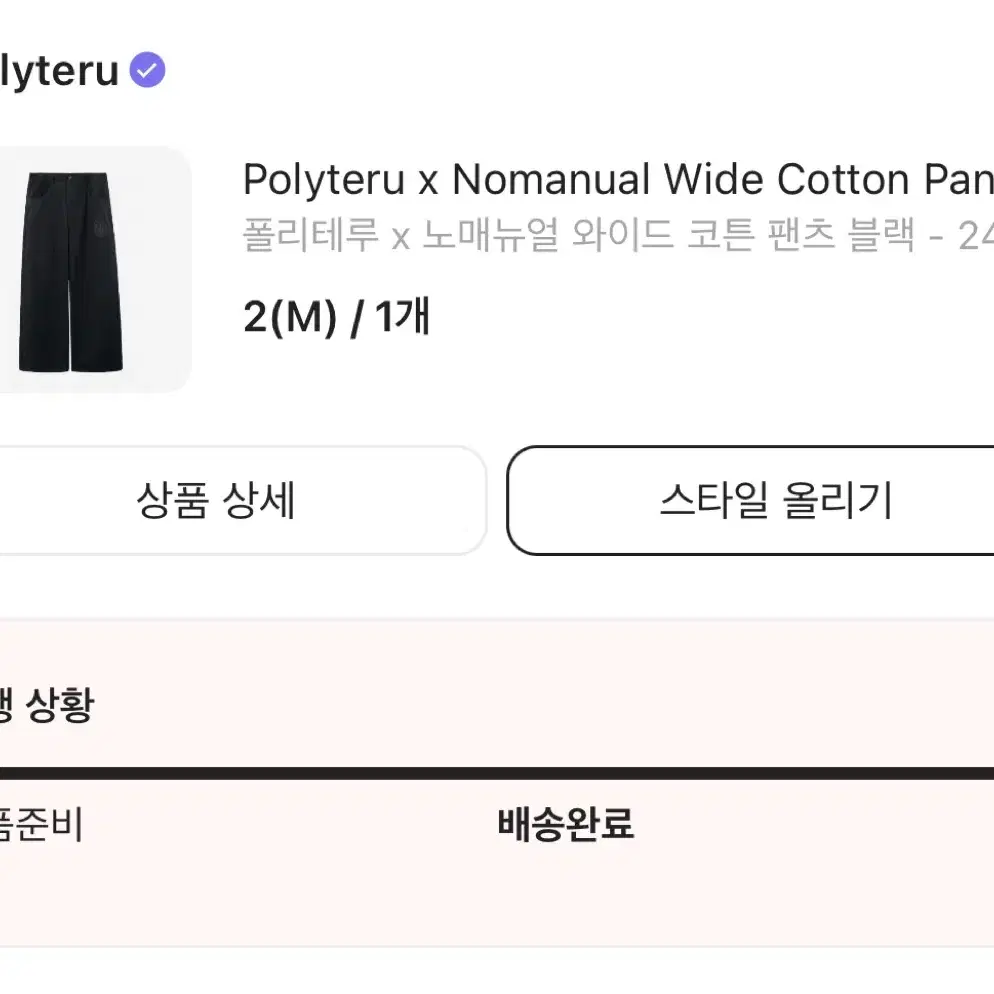Click the 진행 상황 progress heading
Screen dimensions: 994x994
click(47, 705)
